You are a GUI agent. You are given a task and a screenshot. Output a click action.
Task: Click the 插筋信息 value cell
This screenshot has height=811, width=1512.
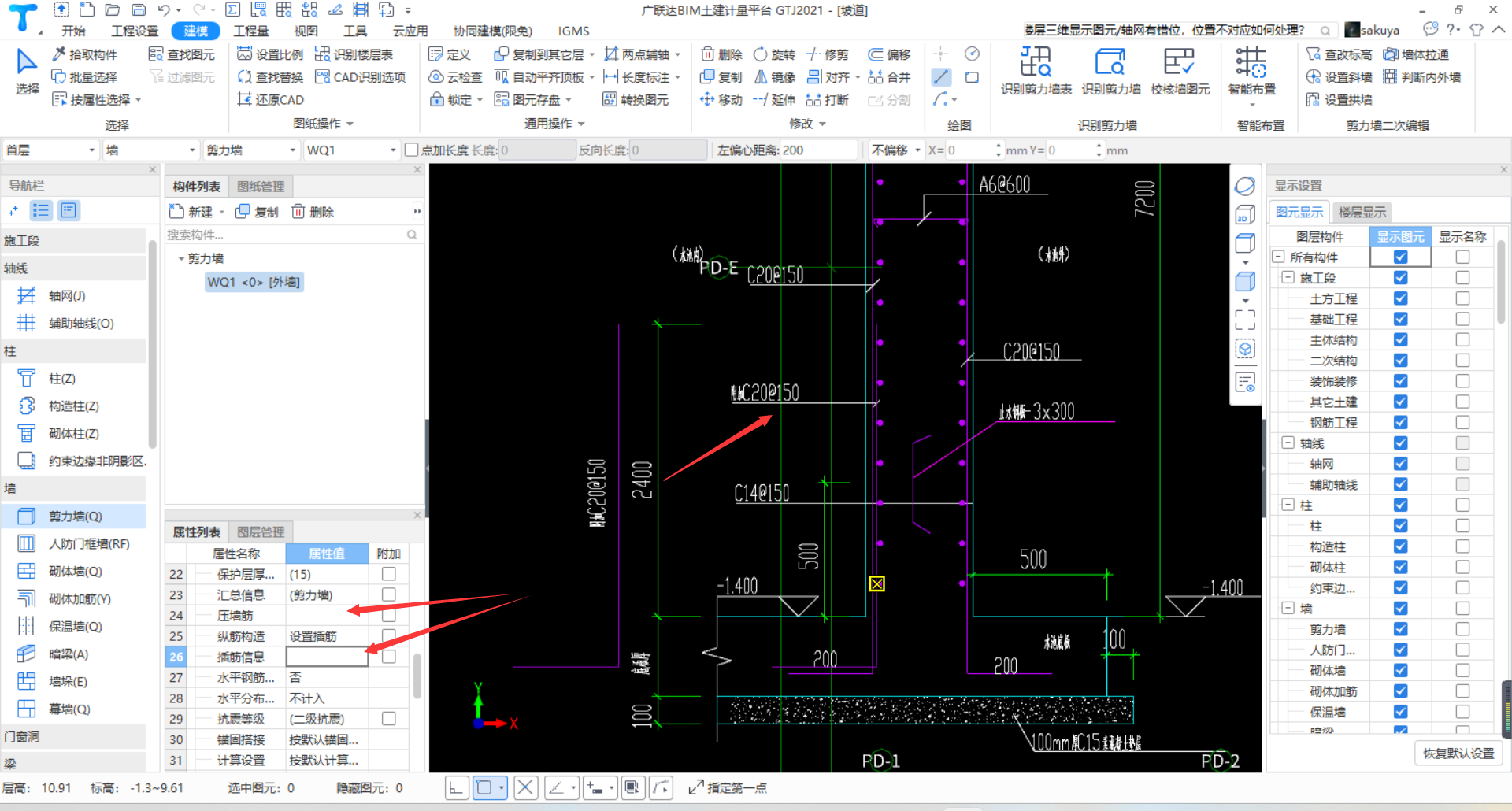327,657
